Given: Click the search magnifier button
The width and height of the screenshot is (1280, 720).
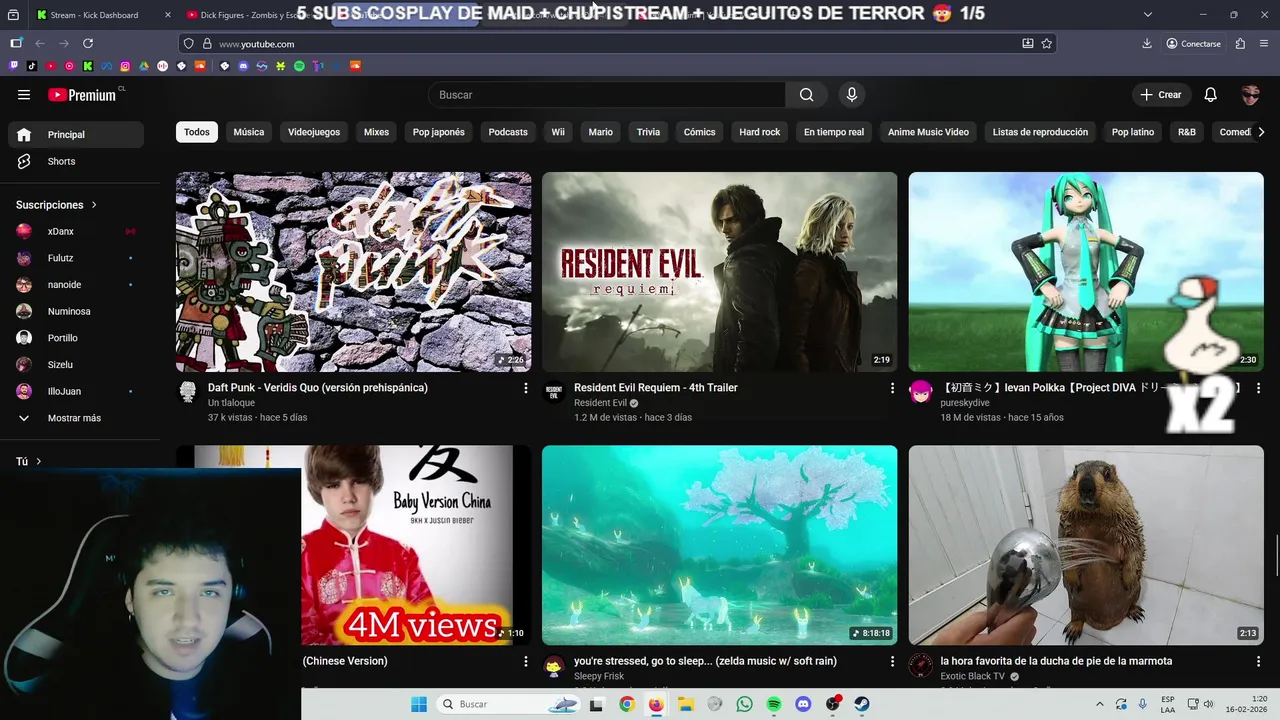Looking at the screenshot, I should (806, 95).
